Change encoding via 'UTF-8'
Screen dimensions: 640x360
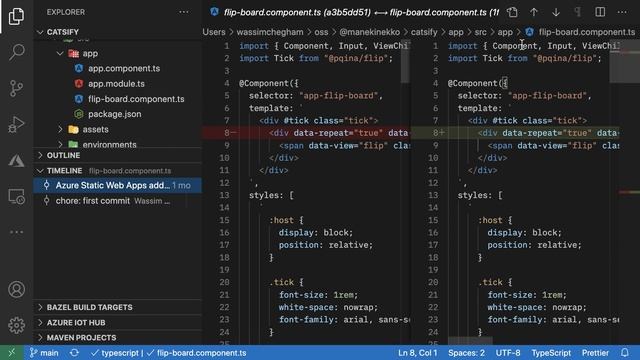(x=508, y=353)
